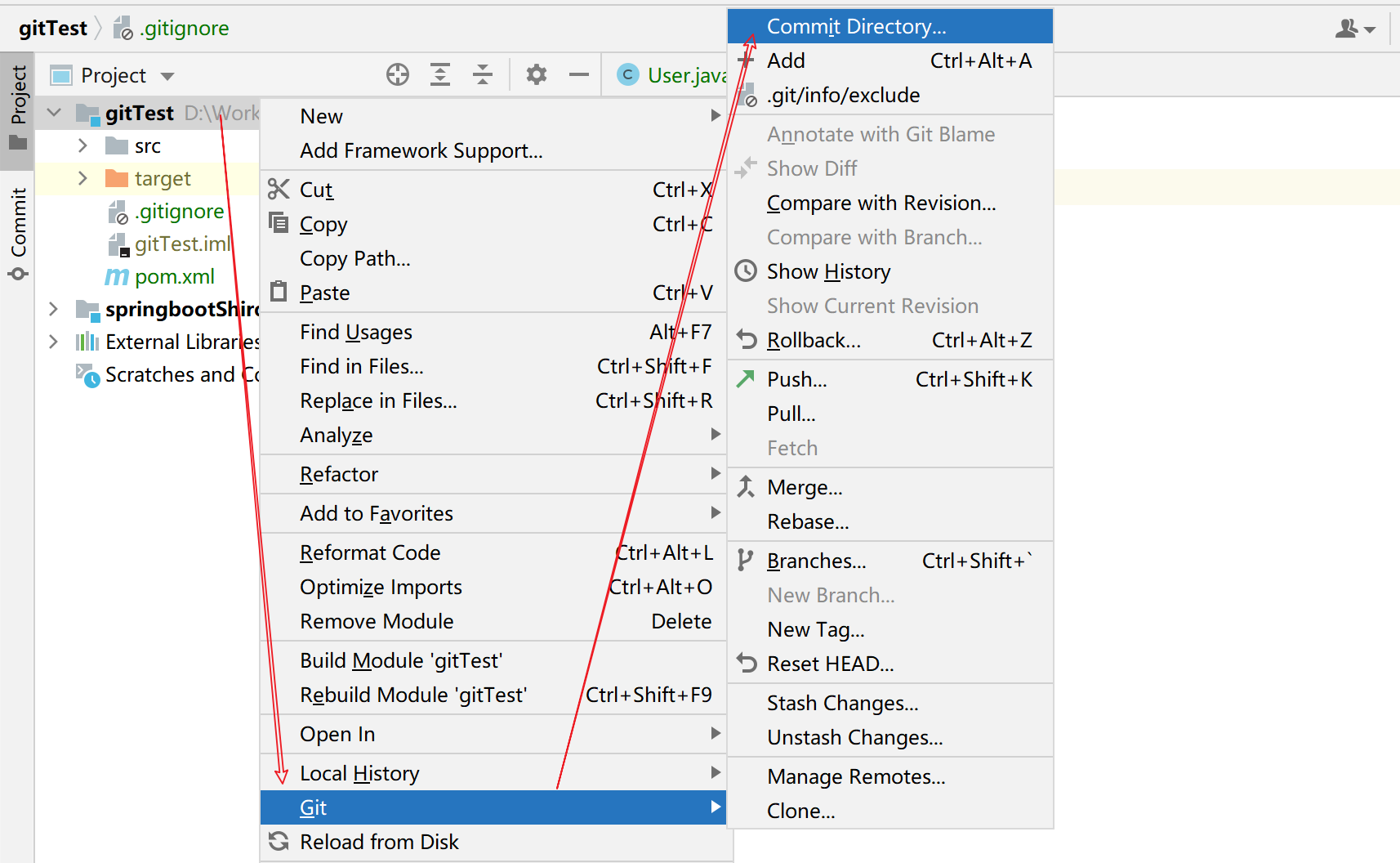Click the user account icon at top right
The image size is (1400, 863).
coord(1354,29)
